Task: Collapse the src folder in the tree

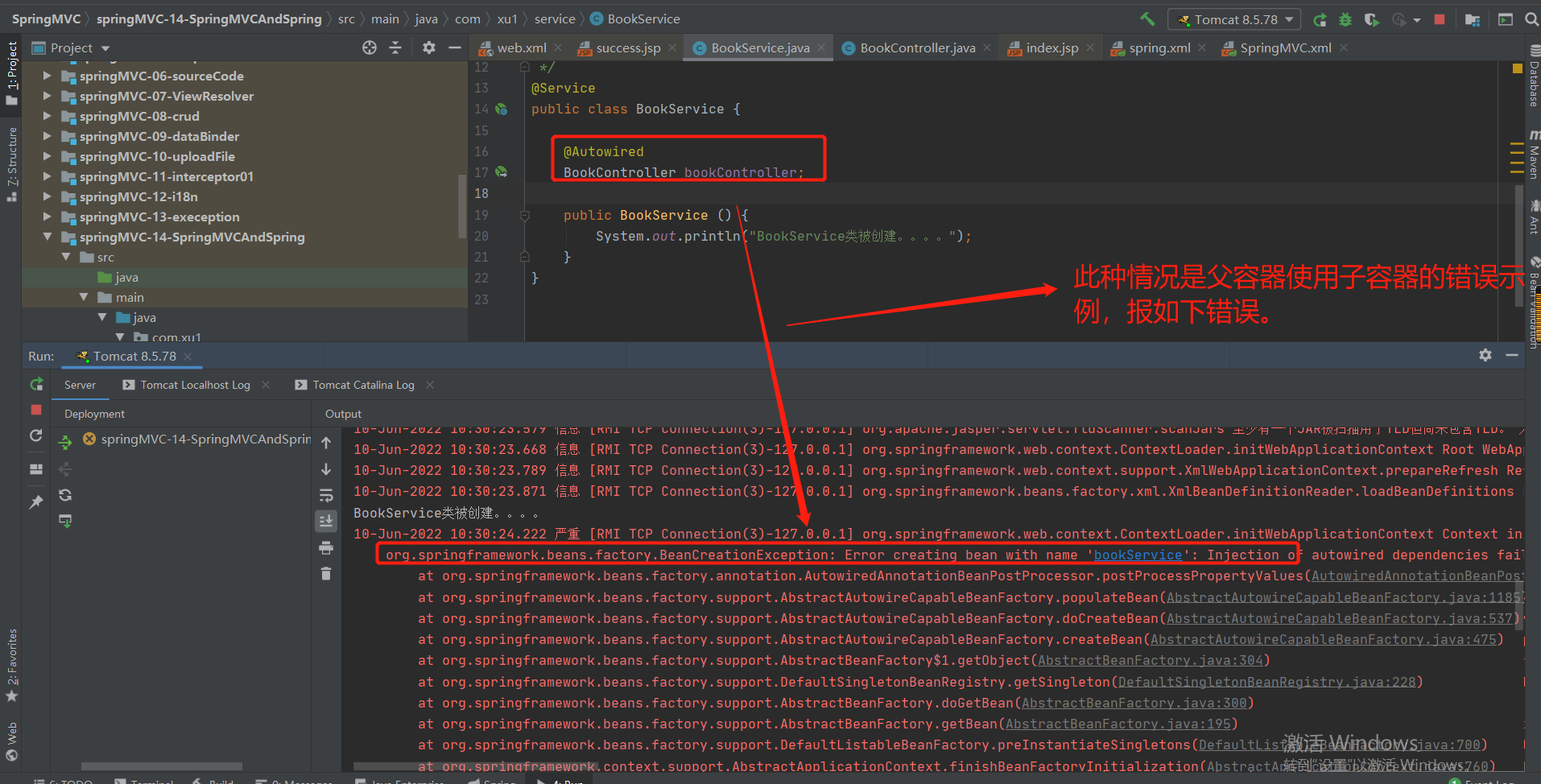Action: coord(66,257)
